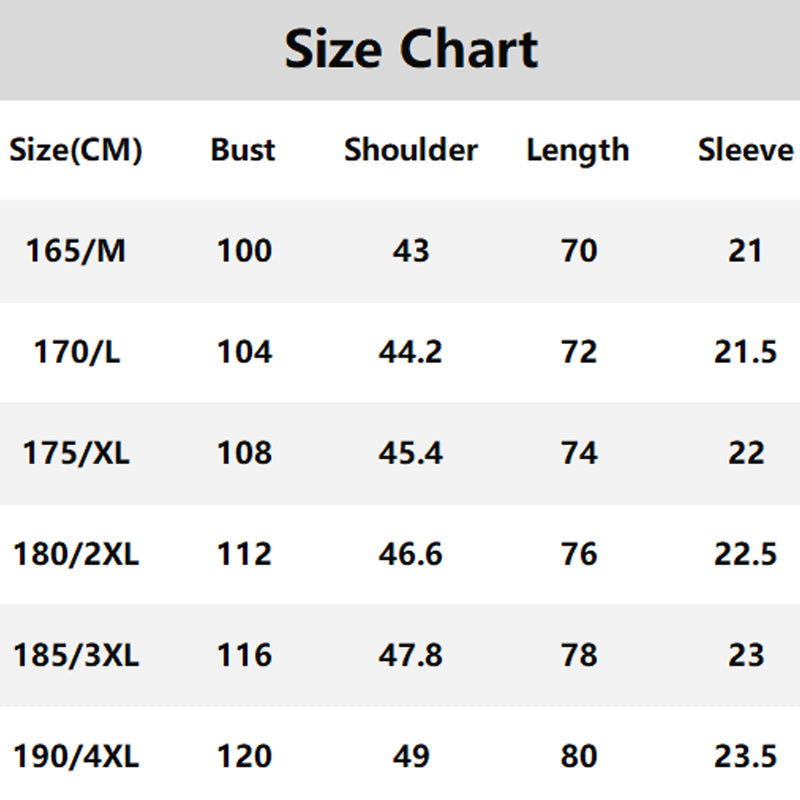The width and height of the screenshot is (800, 800).
Task: Select the 185/3XL size row label
Action: pyautogui.click(x=76, y=655)
